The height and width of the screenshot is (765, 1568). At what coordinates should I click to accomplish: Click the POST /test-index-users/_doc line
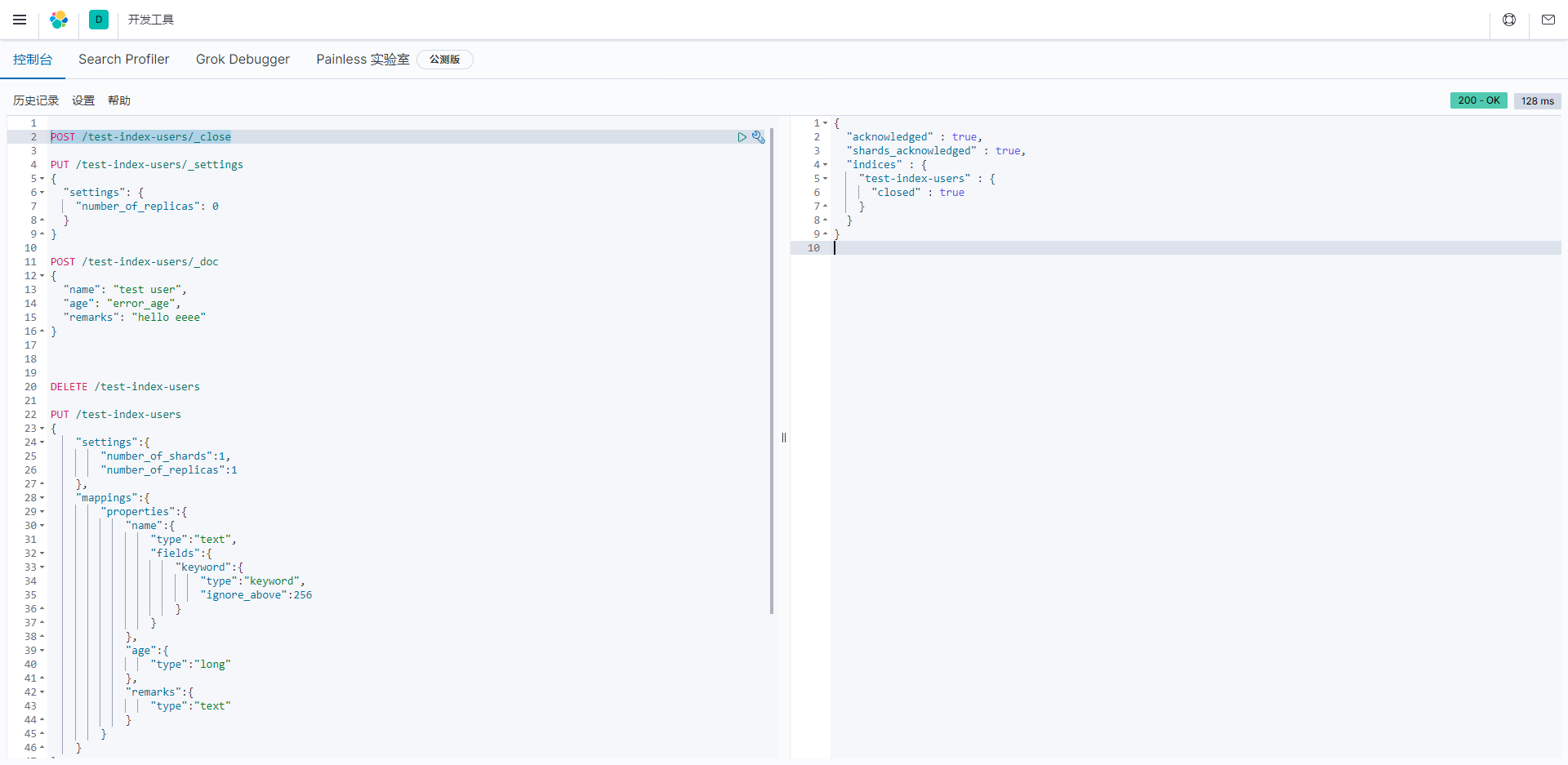click(135, 262)
